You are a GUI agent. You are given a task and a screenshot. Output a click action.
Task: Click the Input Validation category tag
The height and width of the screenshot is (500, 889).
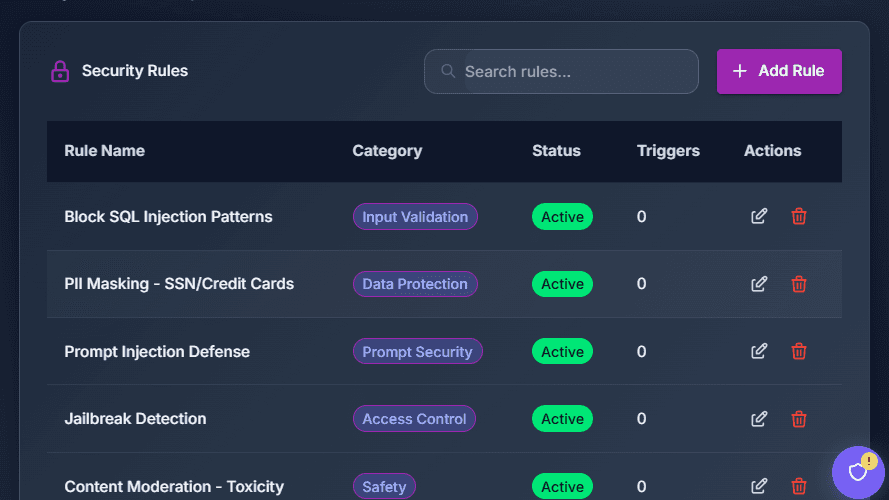pos(415,217)
